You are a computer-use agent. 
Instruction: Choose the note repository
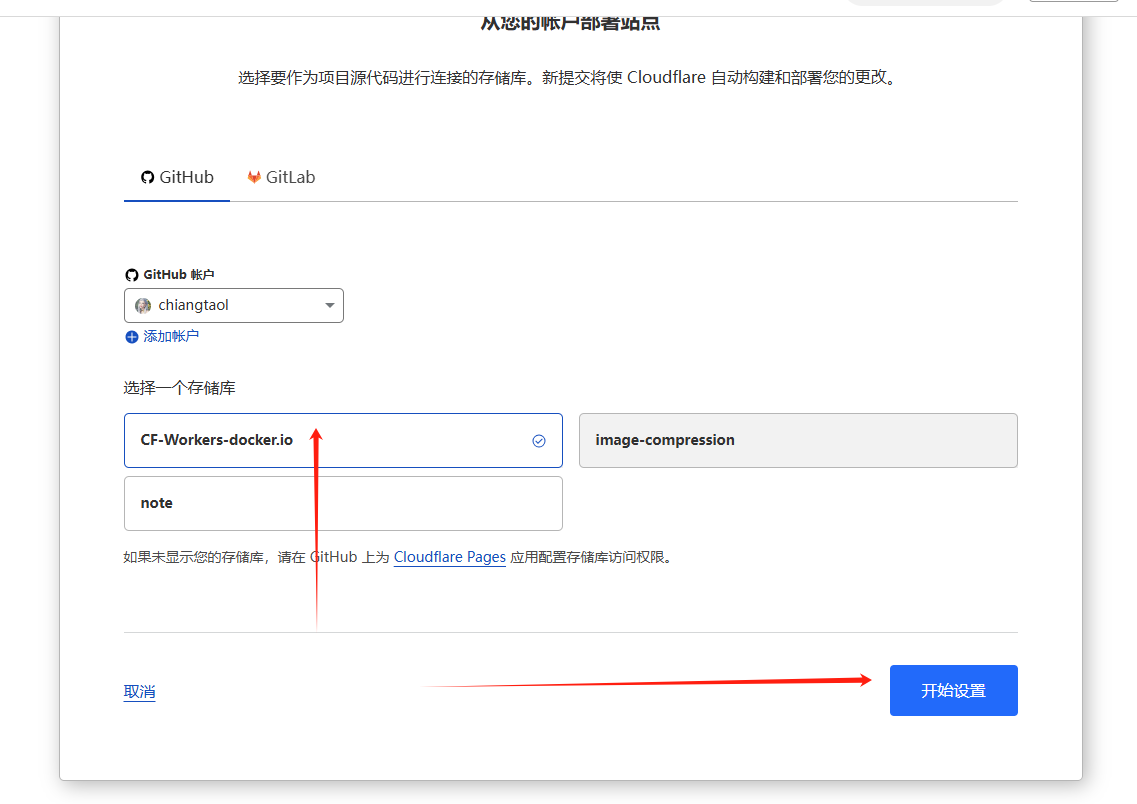coord(343,503)
